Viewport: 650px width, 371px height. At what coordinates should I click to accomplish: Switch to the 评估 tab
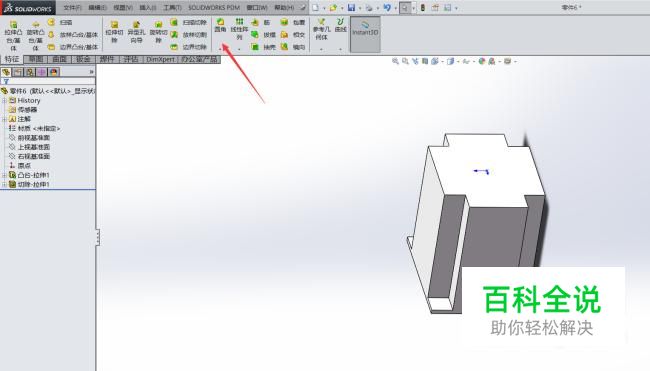pyautogui.click(x=131, y=59)
